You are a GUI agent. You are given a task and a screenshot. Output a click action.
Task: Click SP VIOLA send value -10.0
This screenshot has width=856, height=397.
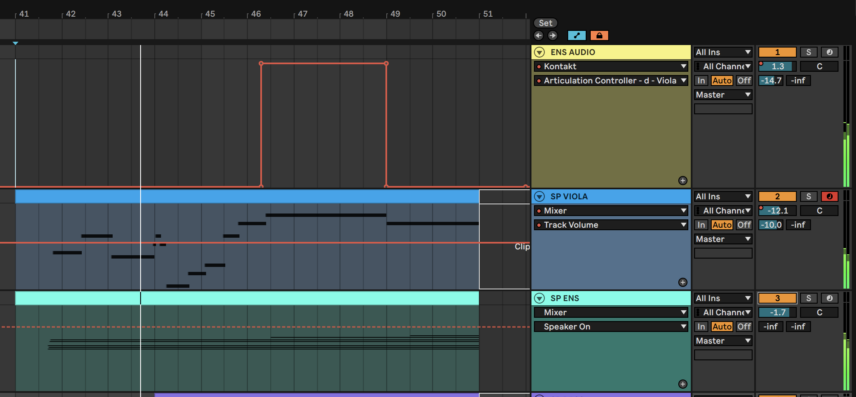[x=771, y=224]
